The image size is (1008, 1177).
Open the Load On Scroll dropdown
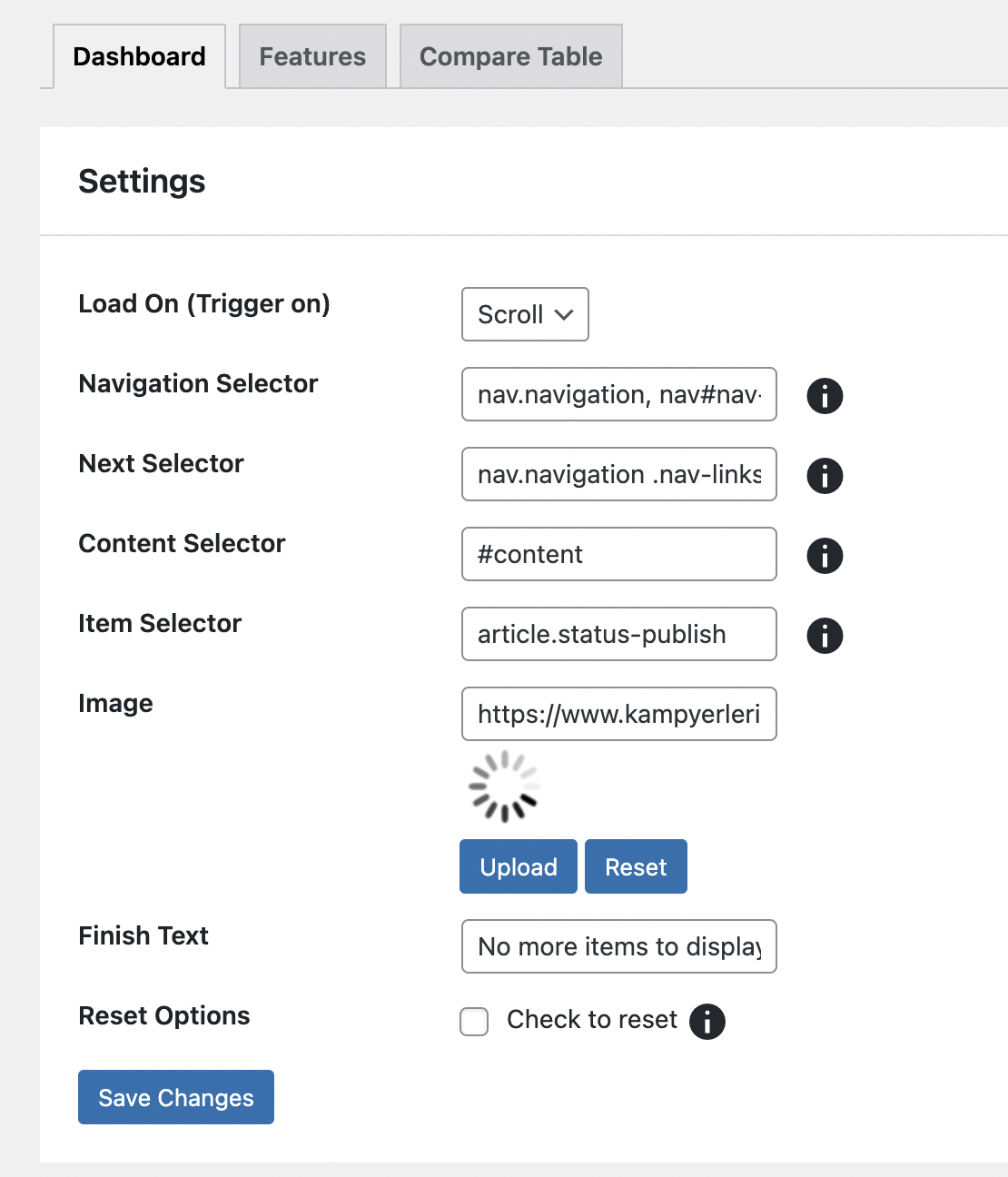tap(525, 314)
